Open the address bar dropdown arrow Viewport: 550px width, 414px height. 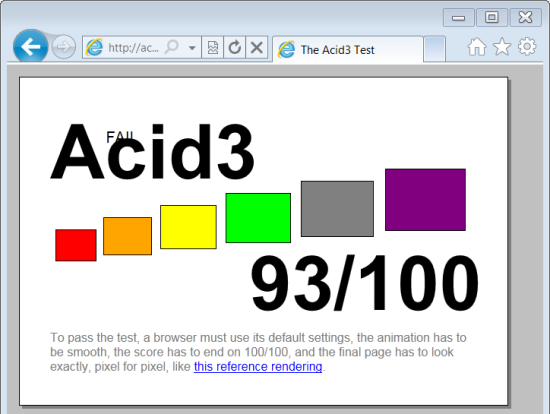point(192,47)
